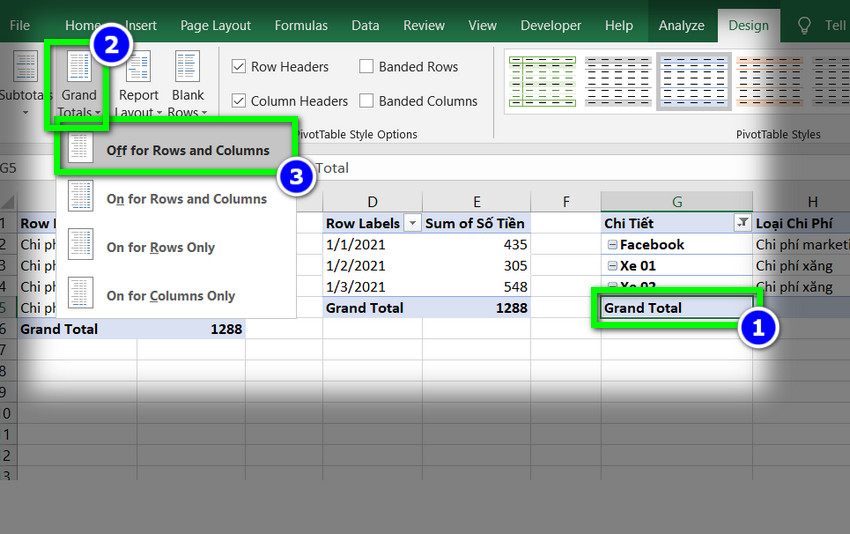Select column D header
850x534 pixels.
coord(372,202)
